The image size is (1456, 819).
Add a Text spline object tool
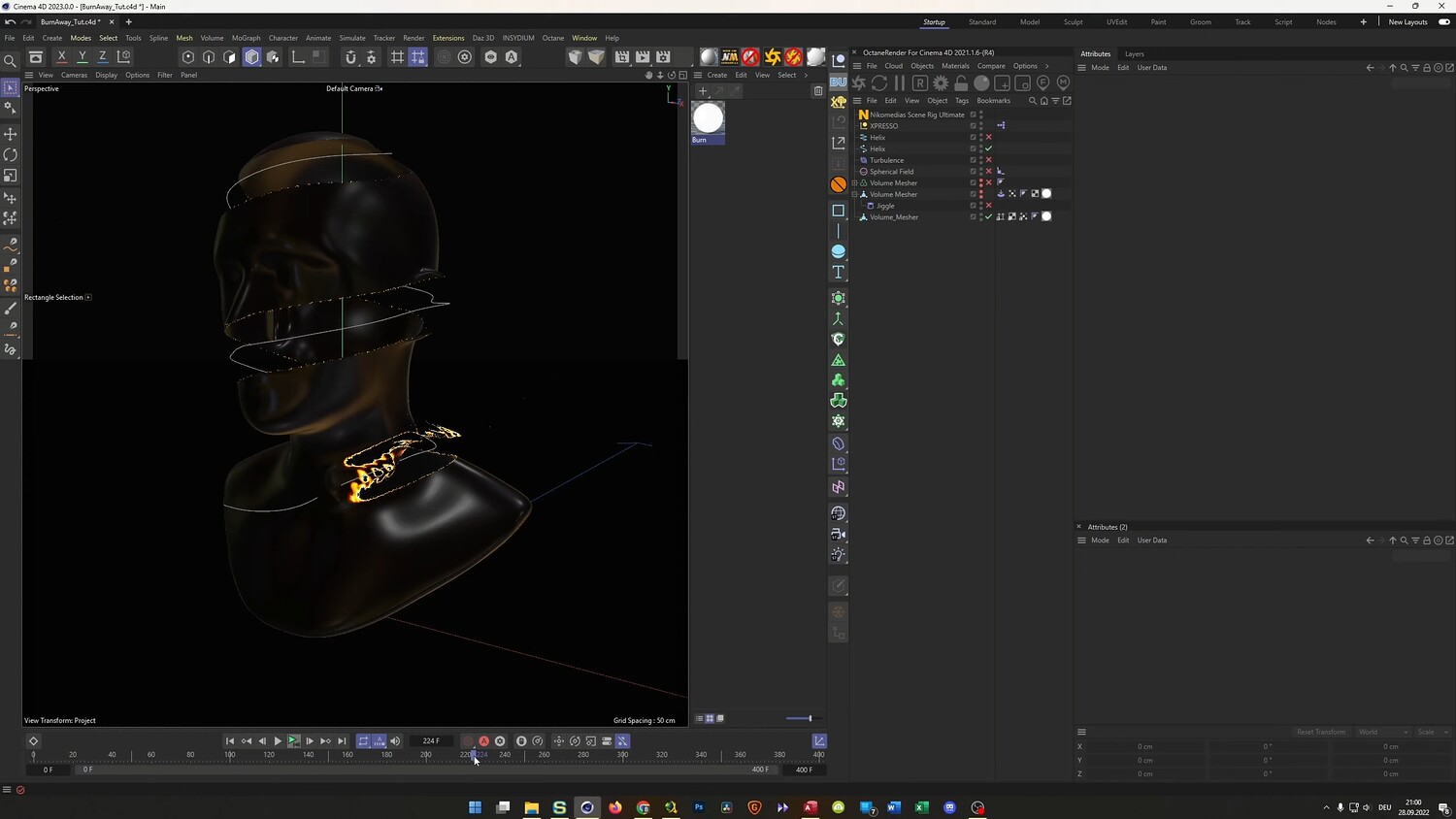click(x=839, y=273)
